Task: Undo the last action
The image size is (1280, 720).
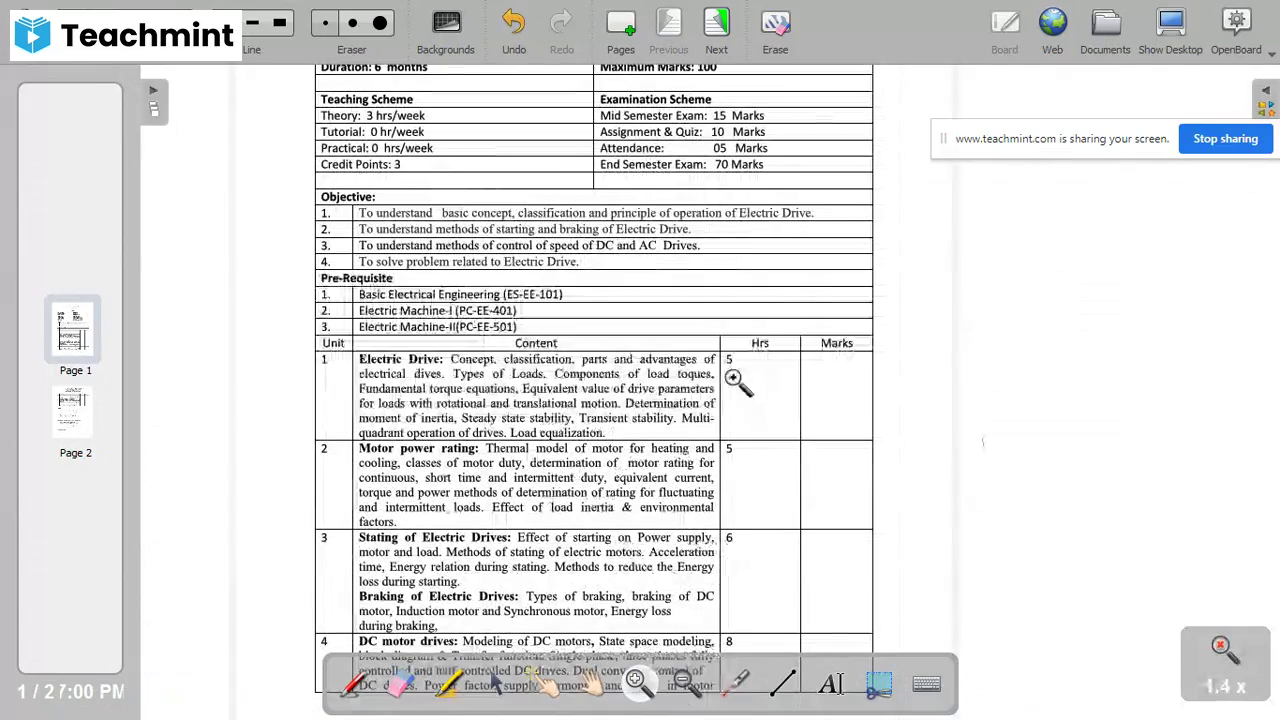Action: pos(514,32)
